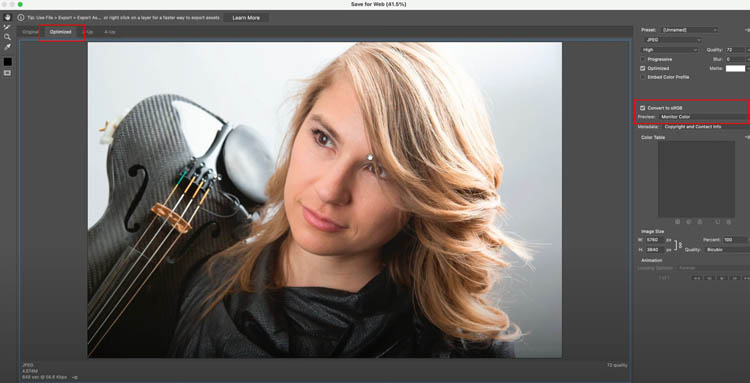Click the new color icon below Color Table
Viewport: 750px width, 383px height.
(717, 222)
